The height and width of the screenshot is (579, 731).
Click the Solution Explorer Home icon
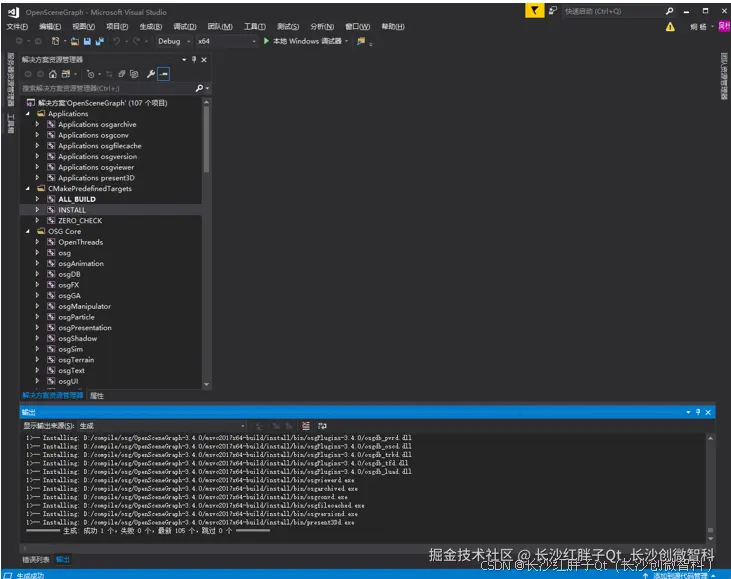[x=53, y=74]
